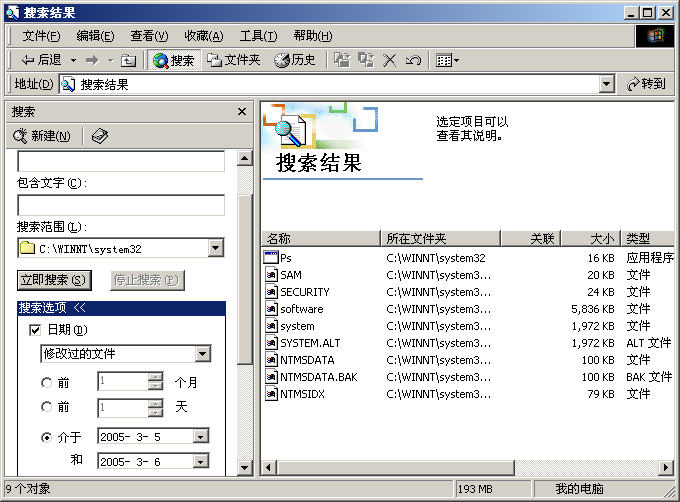Screen dimensions: 680x502
Task: Open the 收藏(A) menu
Action: pos(203,36)
